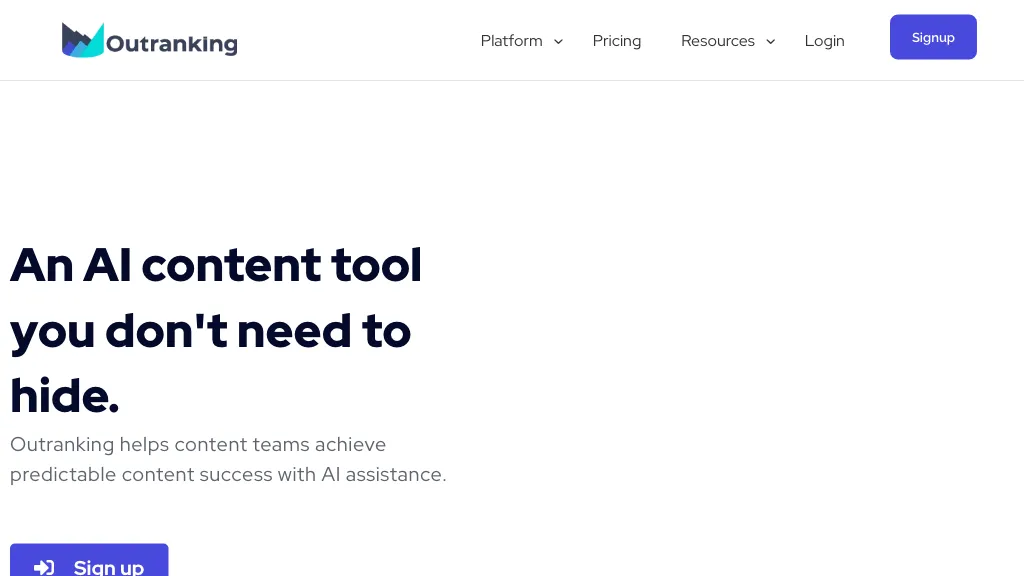1024x576 pixels.
Task: Open the Resources menu
Action: tap(717, 41)
